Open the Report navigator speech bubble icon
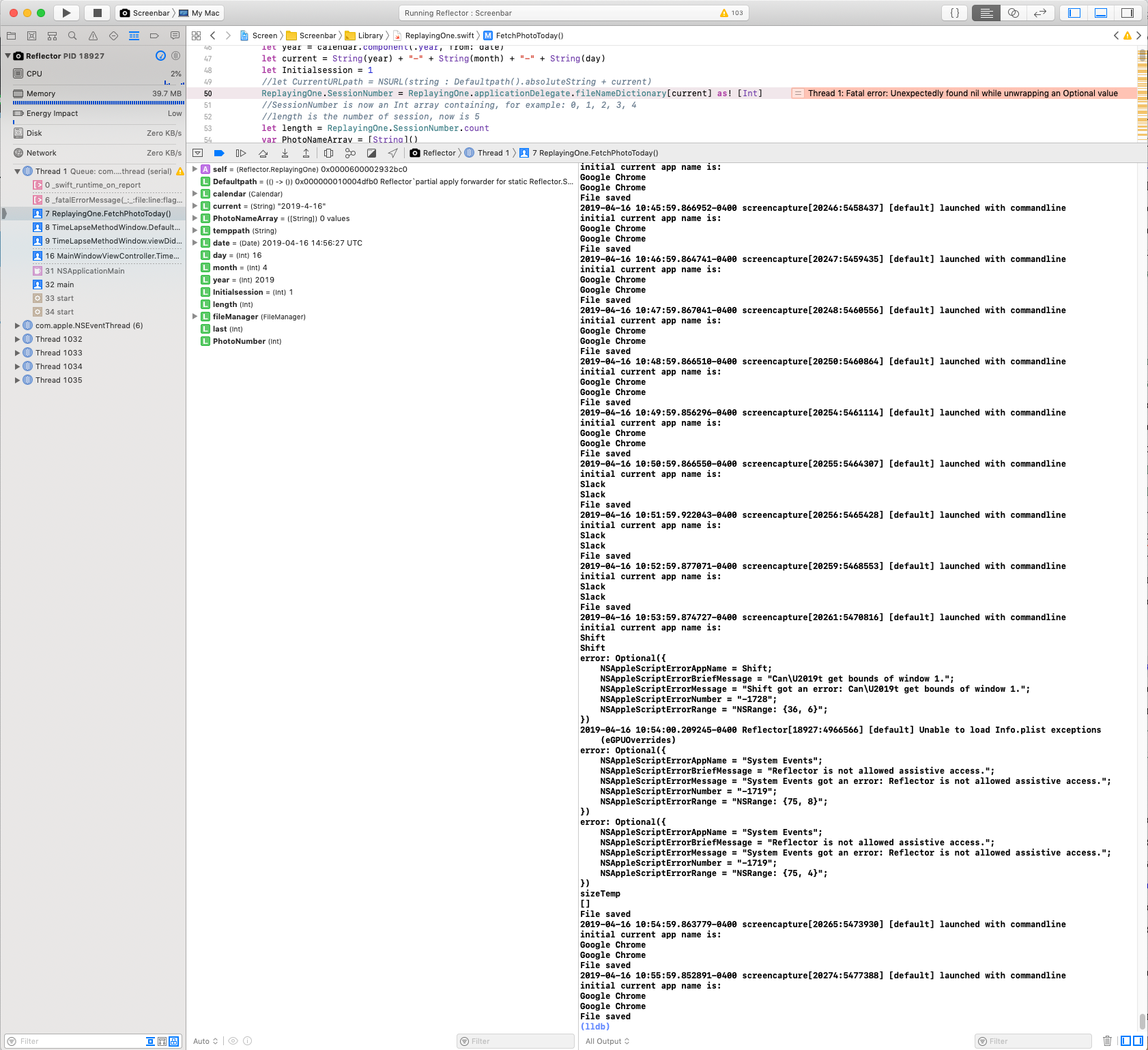Screen dimensions: 1148x1050 click(x=175, y=35)
